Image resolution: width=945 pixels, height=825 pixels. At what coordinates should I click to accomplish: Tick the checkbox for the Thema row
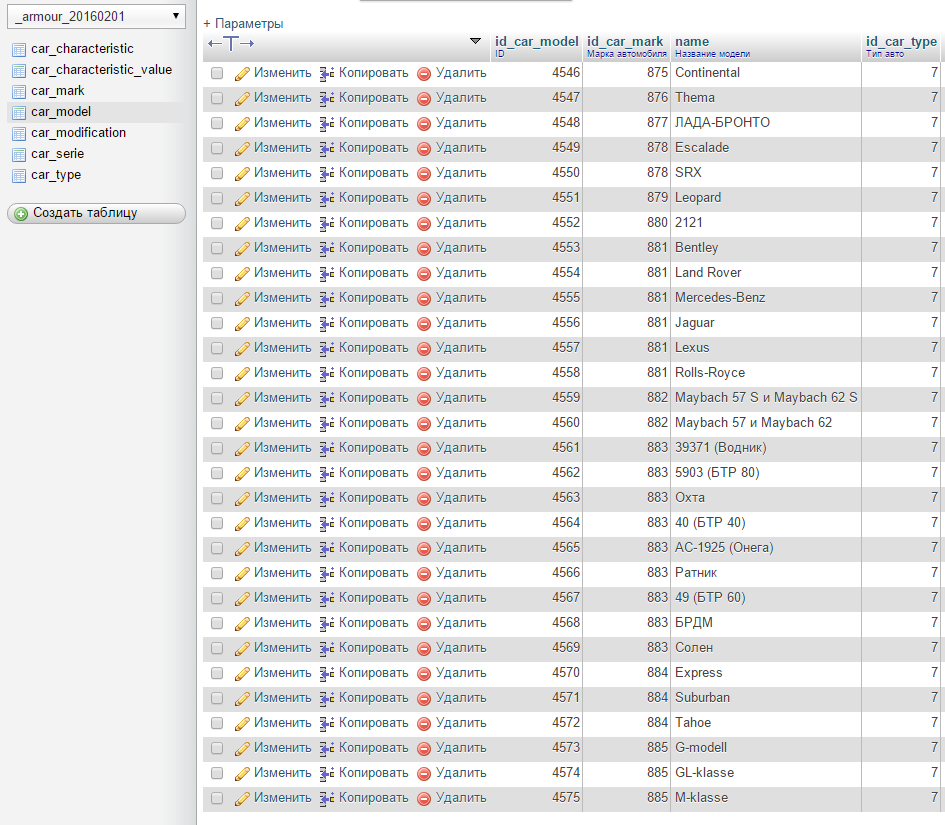pyautogui.click(x=217, y=98)
